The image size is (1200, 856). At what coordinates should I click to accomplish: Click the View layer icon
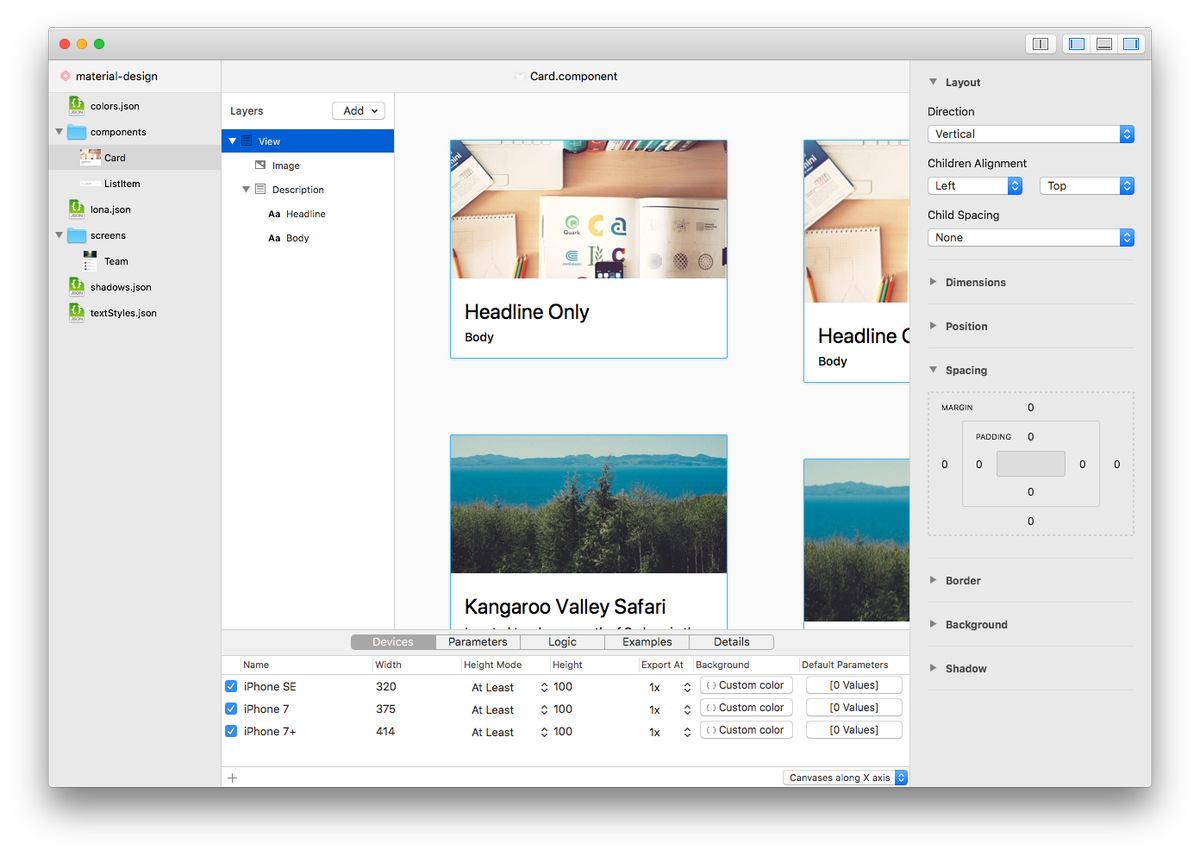pos(247,141)
